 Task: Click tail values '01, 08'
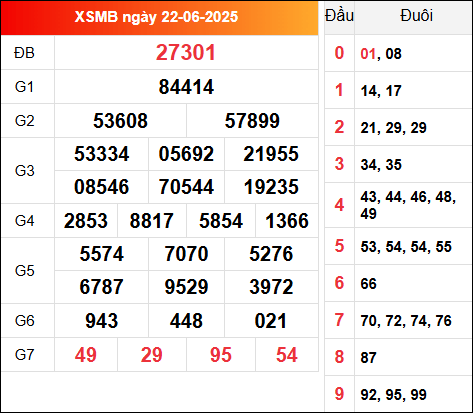pyautogui.click(x=381, y=54)
